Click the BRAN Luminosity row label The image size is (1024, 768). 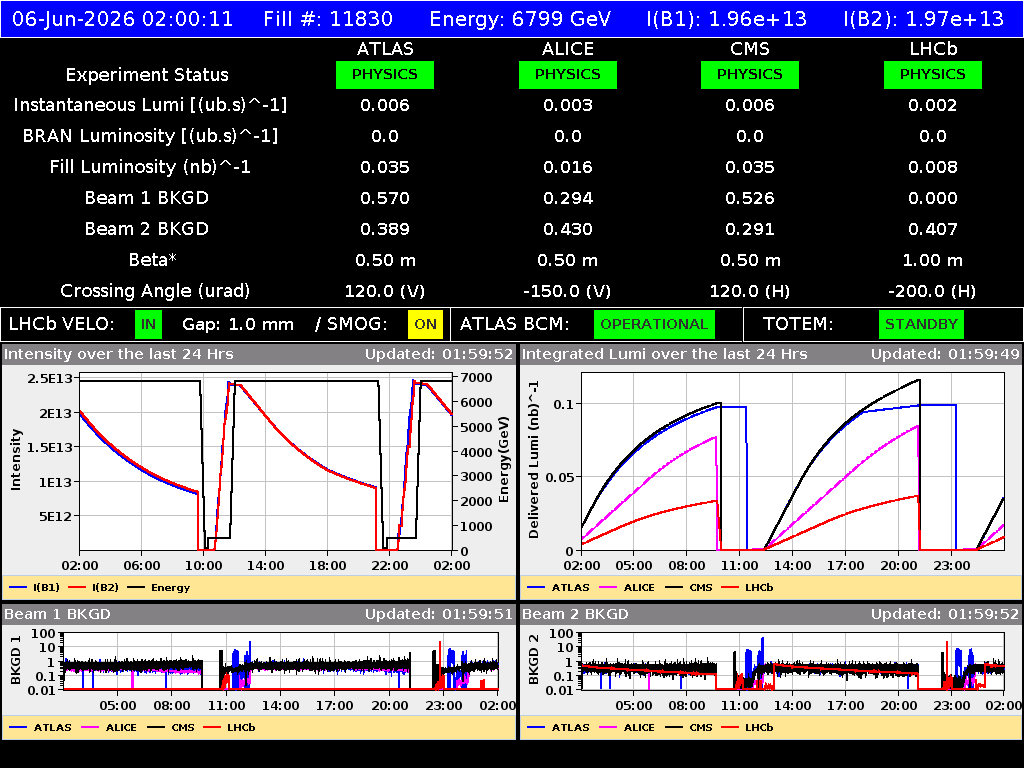(150, 136)
